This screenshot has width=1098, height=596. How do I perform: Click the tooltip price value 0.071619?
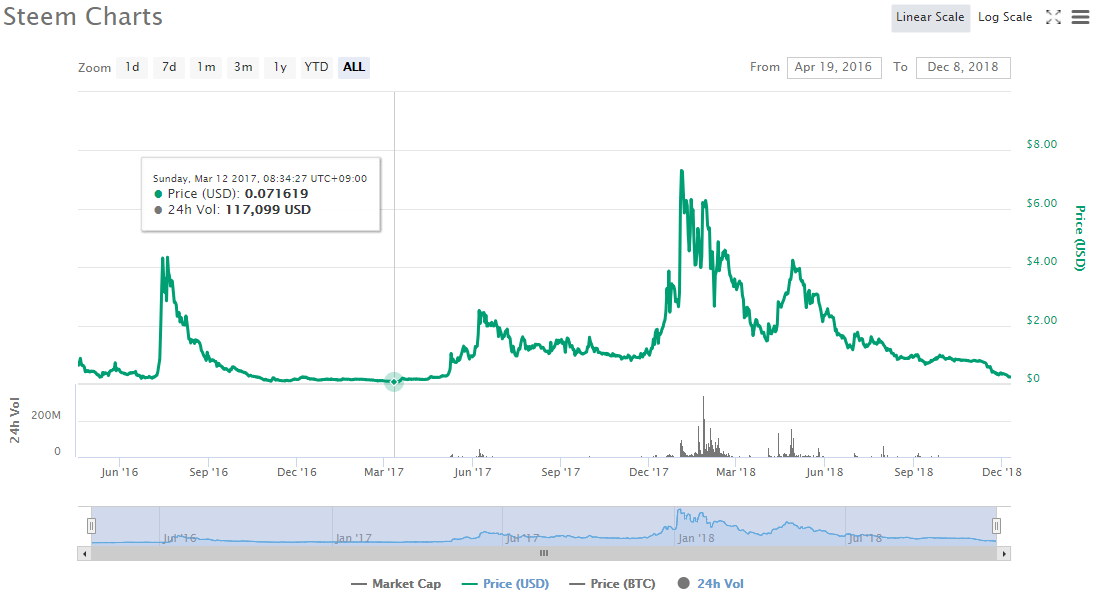tap(277, 194)
